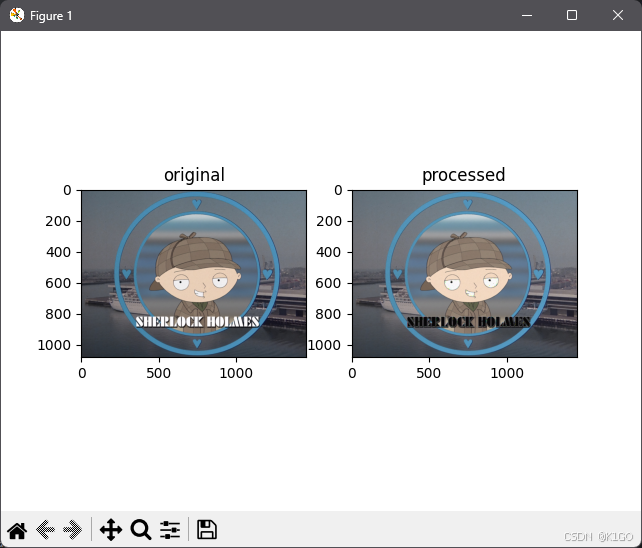Screen dimensions: 642x548
Task: Activate the Pan axes tool
Action: click(111, 530)
